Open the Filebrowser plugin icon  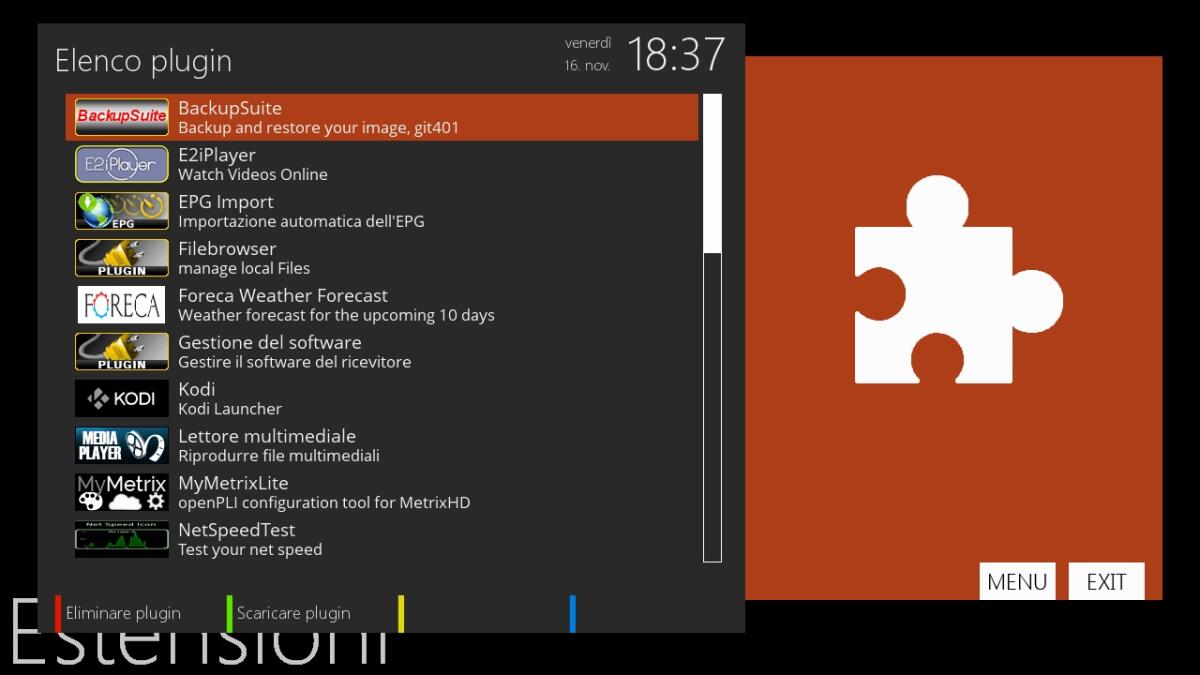(120, 258)
